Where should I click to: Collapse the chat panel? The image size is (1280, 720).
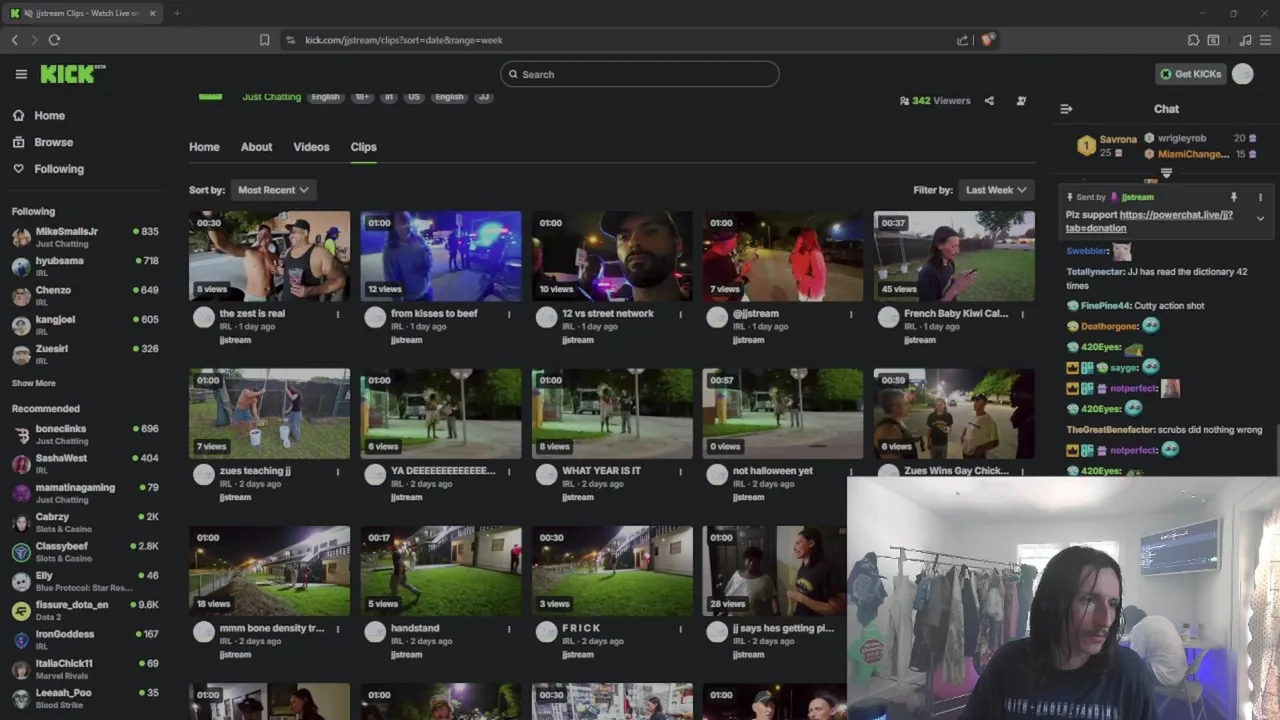click(x=1066, y=109)
